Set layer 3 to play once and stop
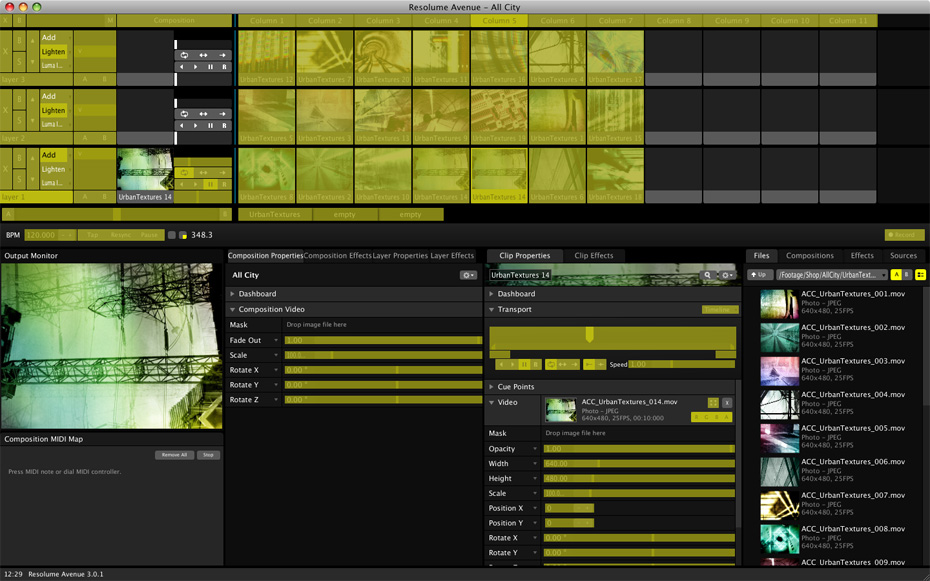Viewport: 930px width, 581px height. pos(222,55)
